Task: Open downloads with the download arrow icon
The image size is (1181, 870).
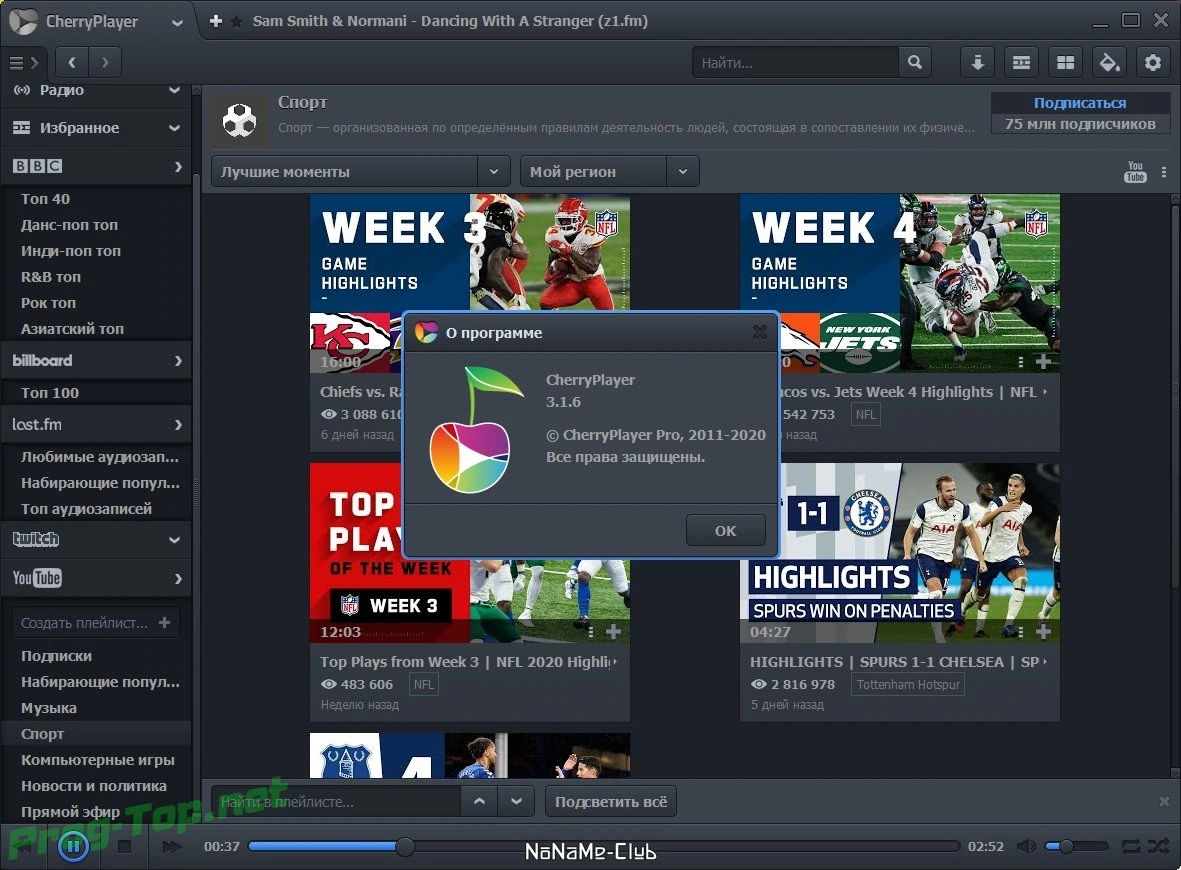Action: pos(978,63)
